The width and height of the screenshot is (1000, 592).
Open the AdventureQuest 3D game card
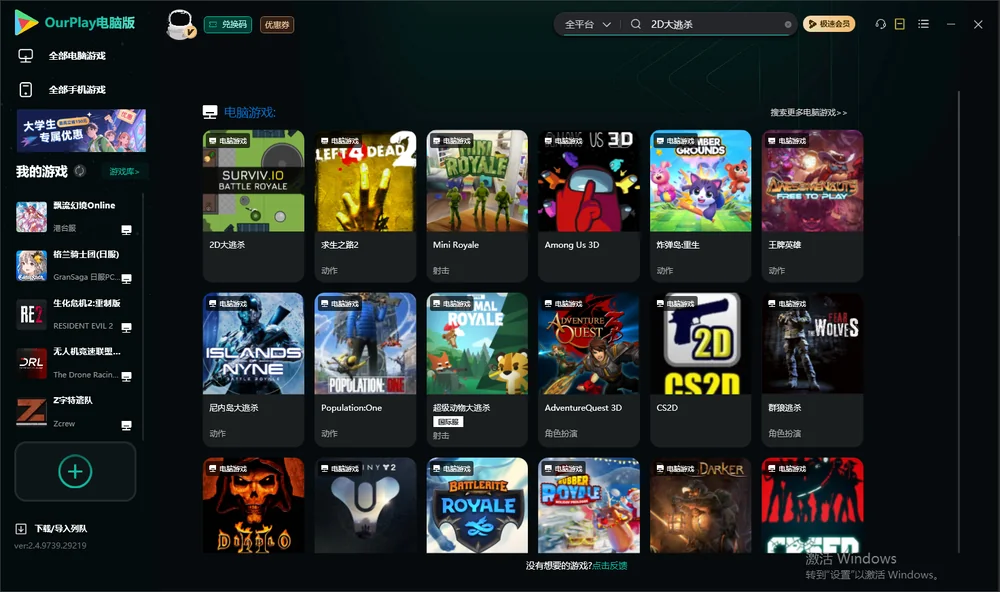(x=589, y=369)
